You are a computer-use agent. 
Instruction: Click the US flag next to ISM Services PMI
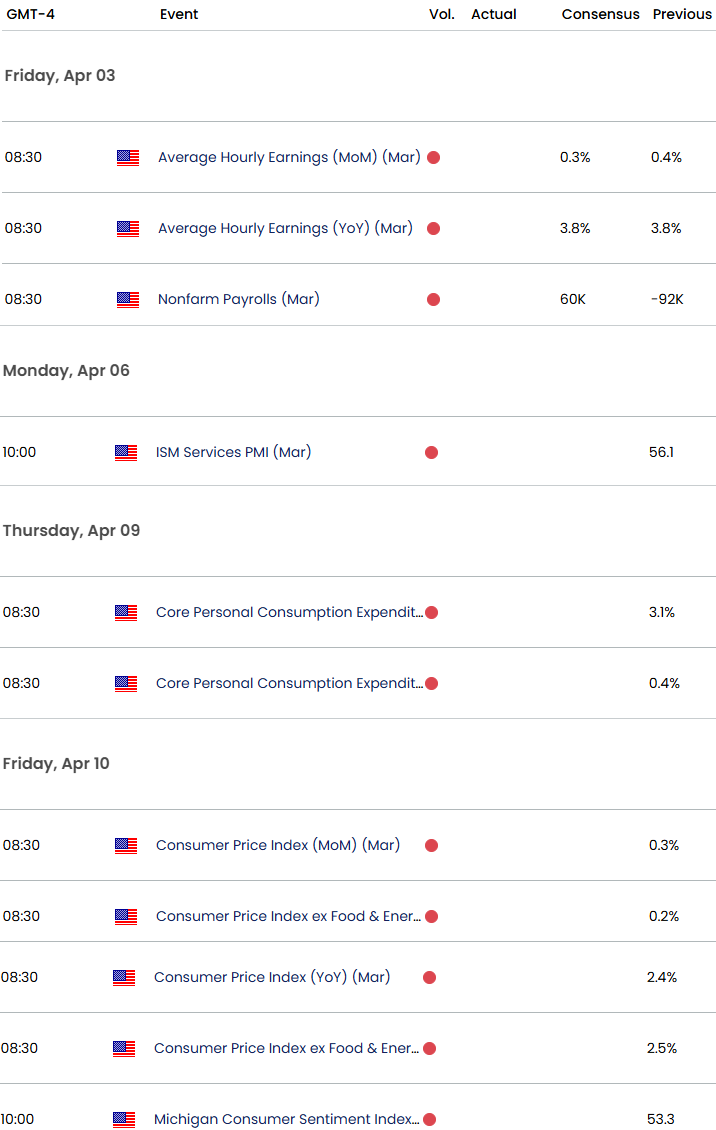click(126, 452)
